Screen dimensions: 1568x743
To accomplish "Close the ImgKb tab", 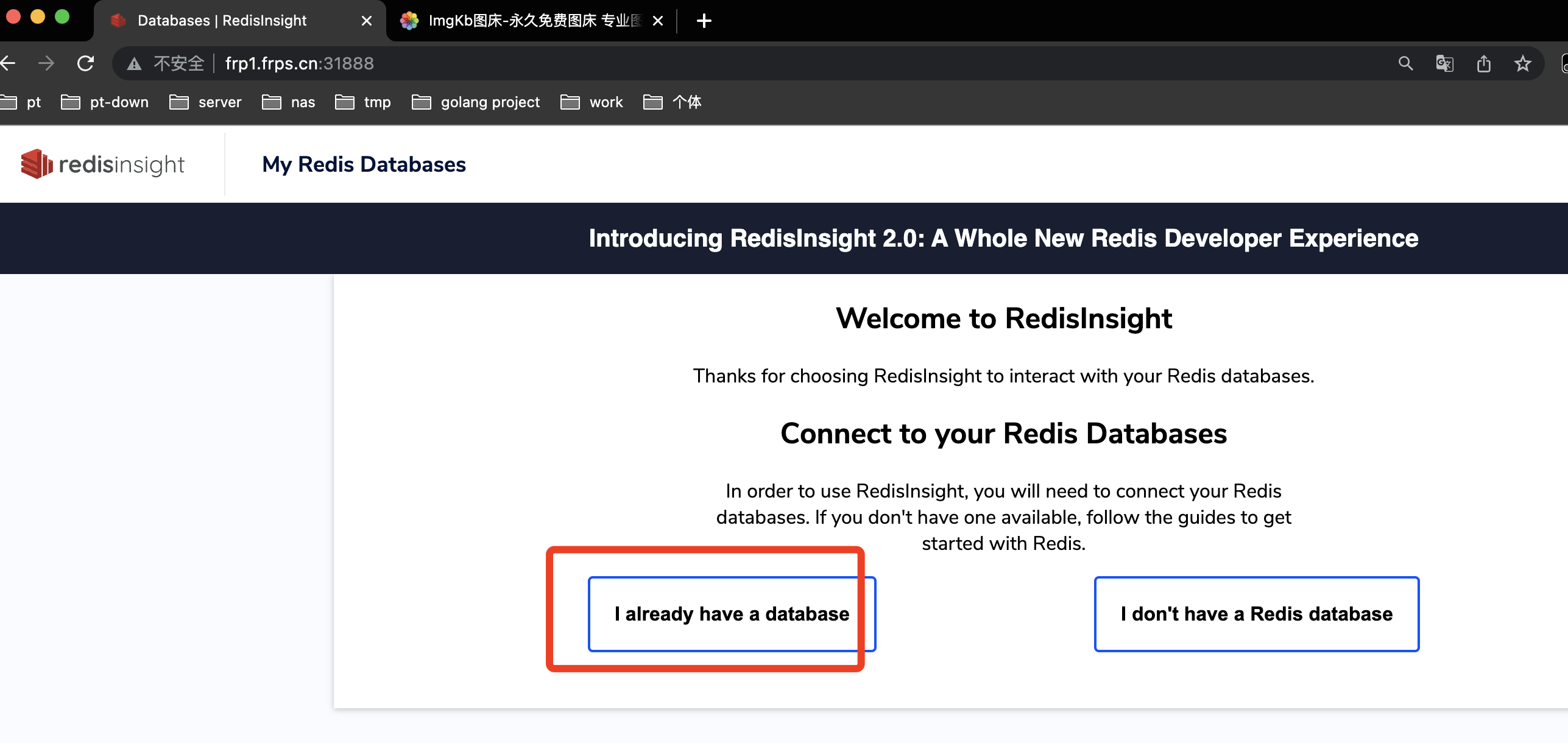I will [658, 21].
